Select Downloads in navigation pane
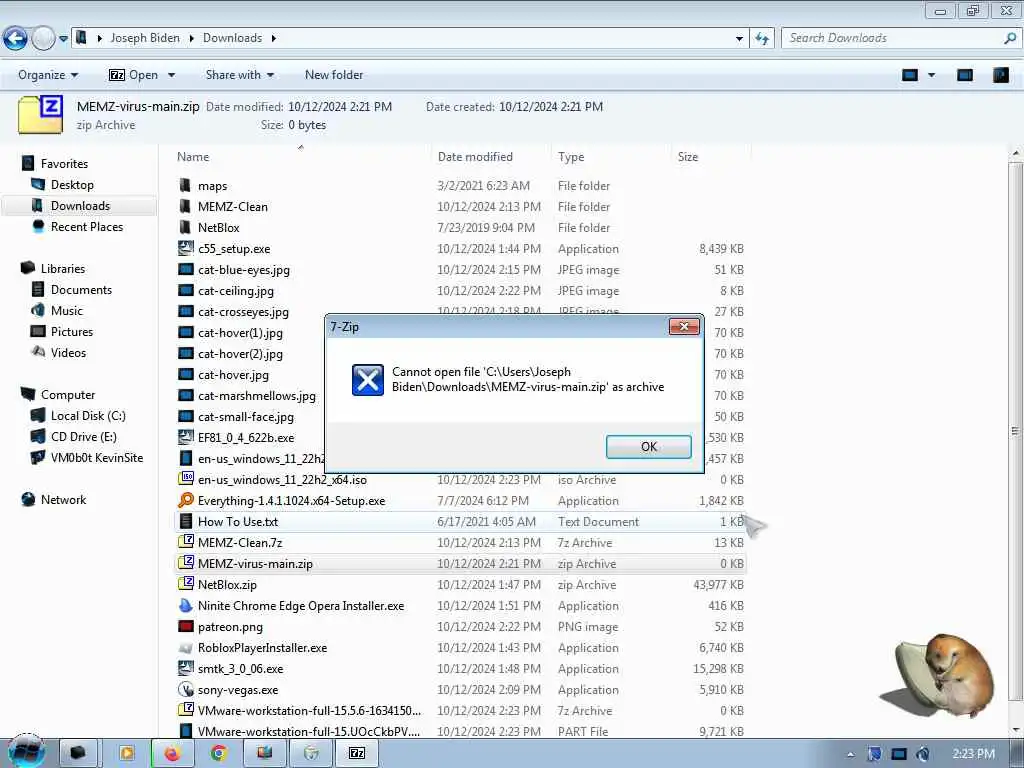Screen dimensions: 1024x768 80,206
